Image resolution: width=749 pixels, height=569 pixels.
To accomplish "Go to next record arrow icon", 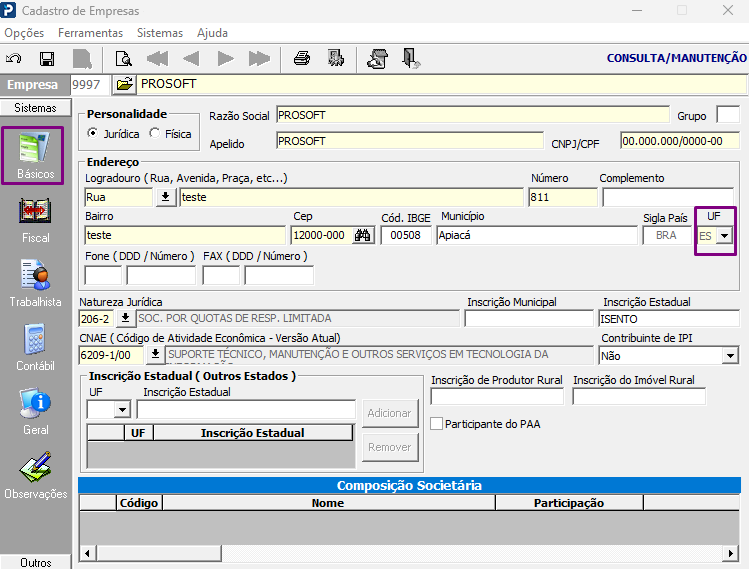I will (225, 59).
